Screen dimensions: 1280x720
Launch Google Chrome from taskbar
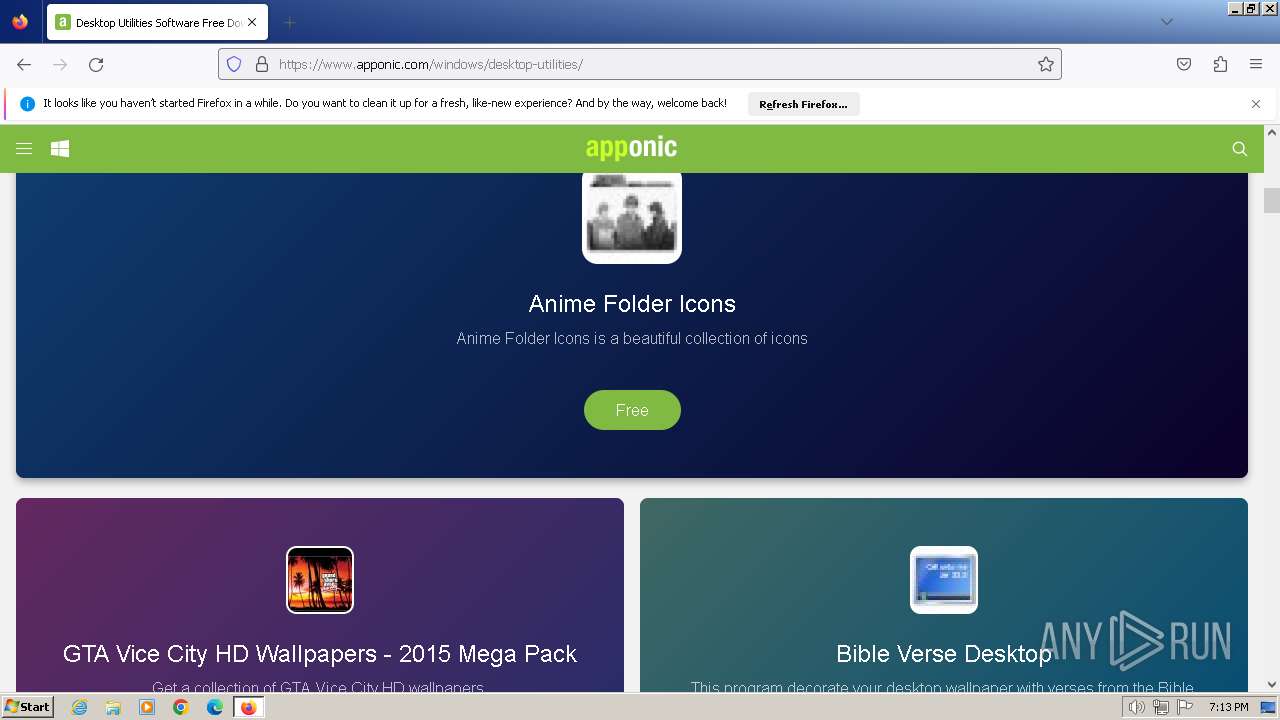click(x=181, y=707)
